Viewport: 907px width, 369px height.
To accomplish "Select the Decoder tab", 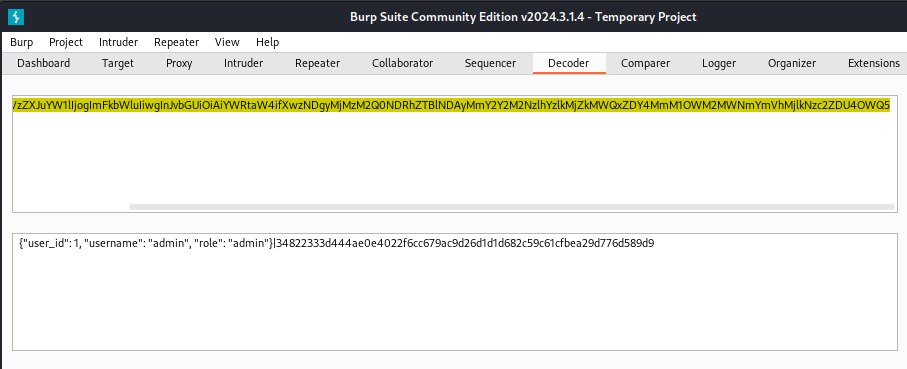I will point(569,63).
